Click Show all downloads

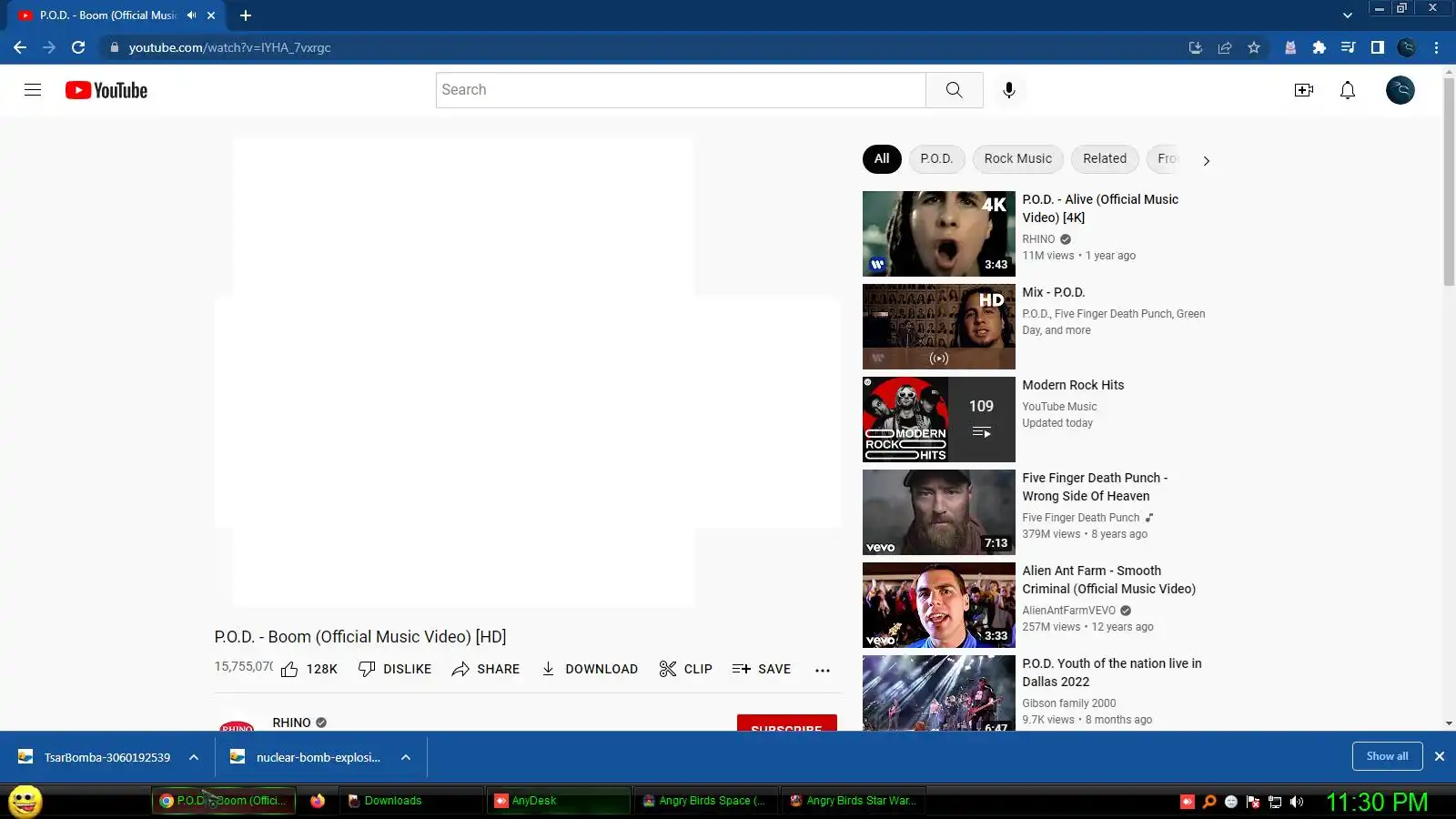click(x=1387, y=756)
